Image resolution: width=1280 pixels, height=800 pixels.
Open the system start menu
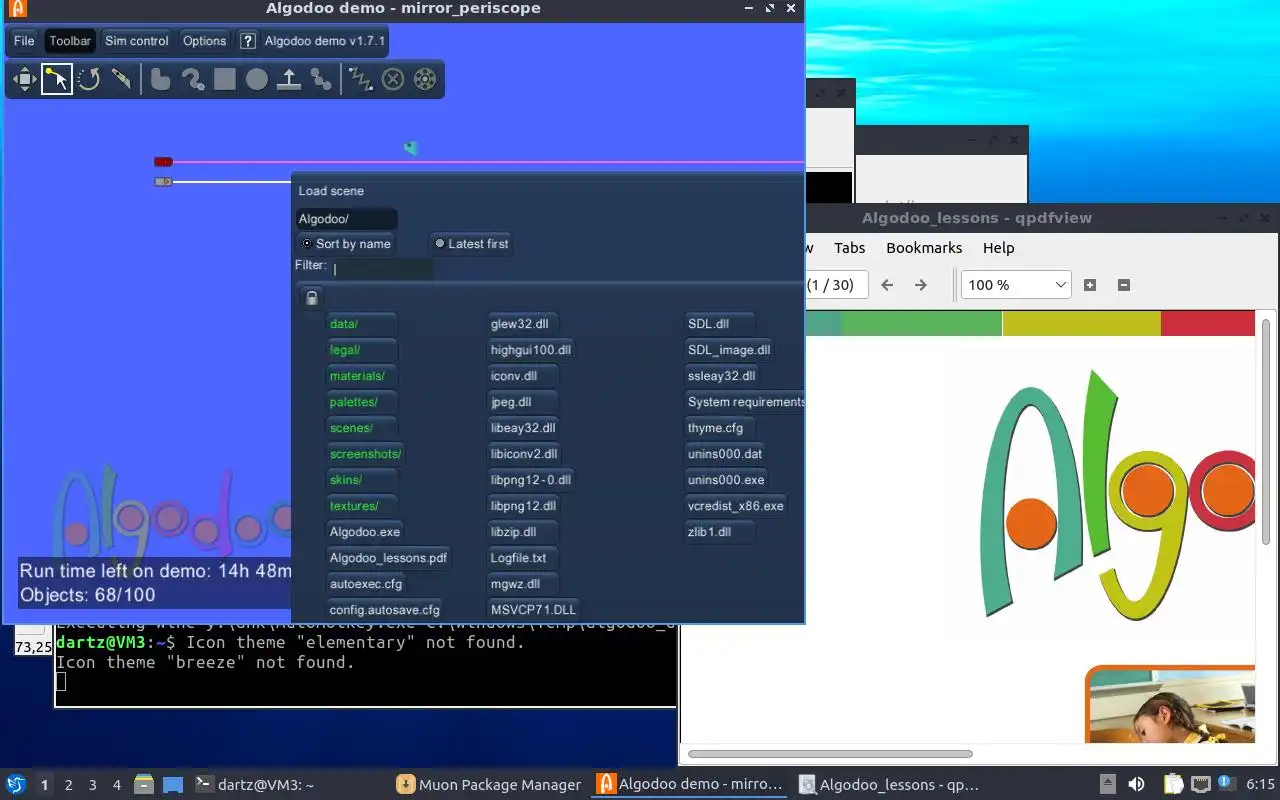[x=16, y=785]
